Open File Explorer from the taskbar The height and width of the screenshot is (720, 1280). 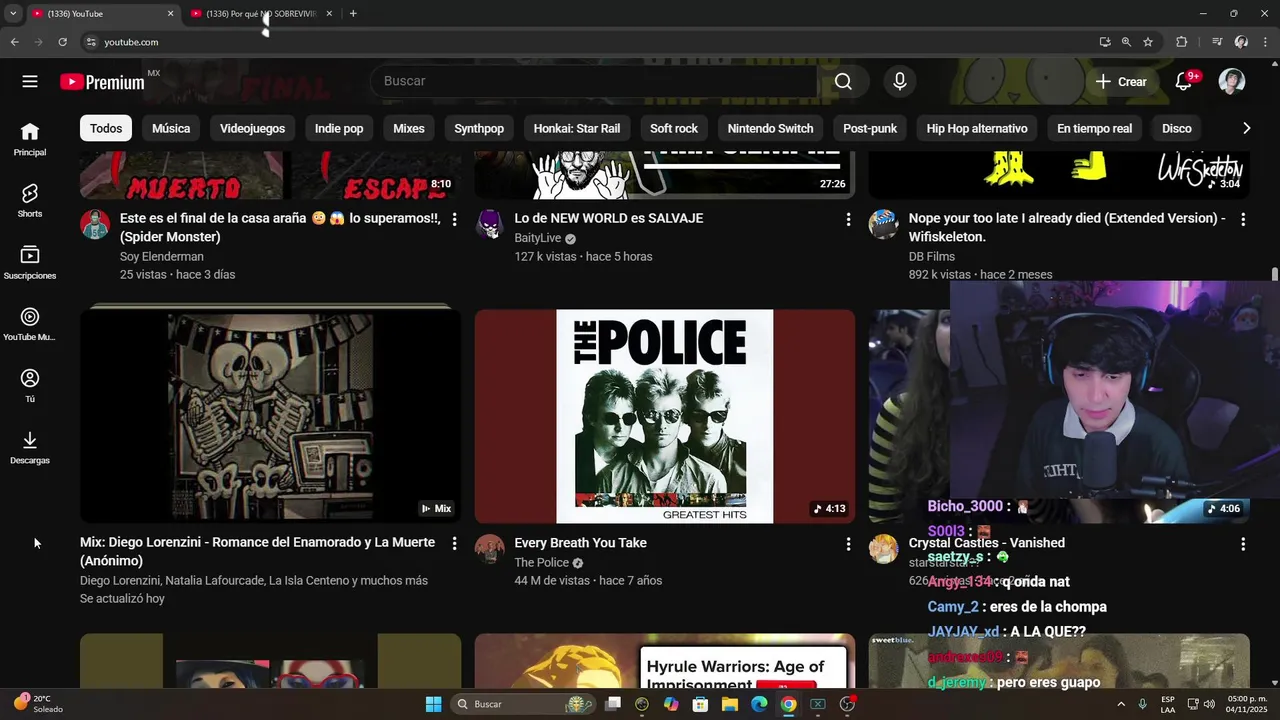pos(730,704)
